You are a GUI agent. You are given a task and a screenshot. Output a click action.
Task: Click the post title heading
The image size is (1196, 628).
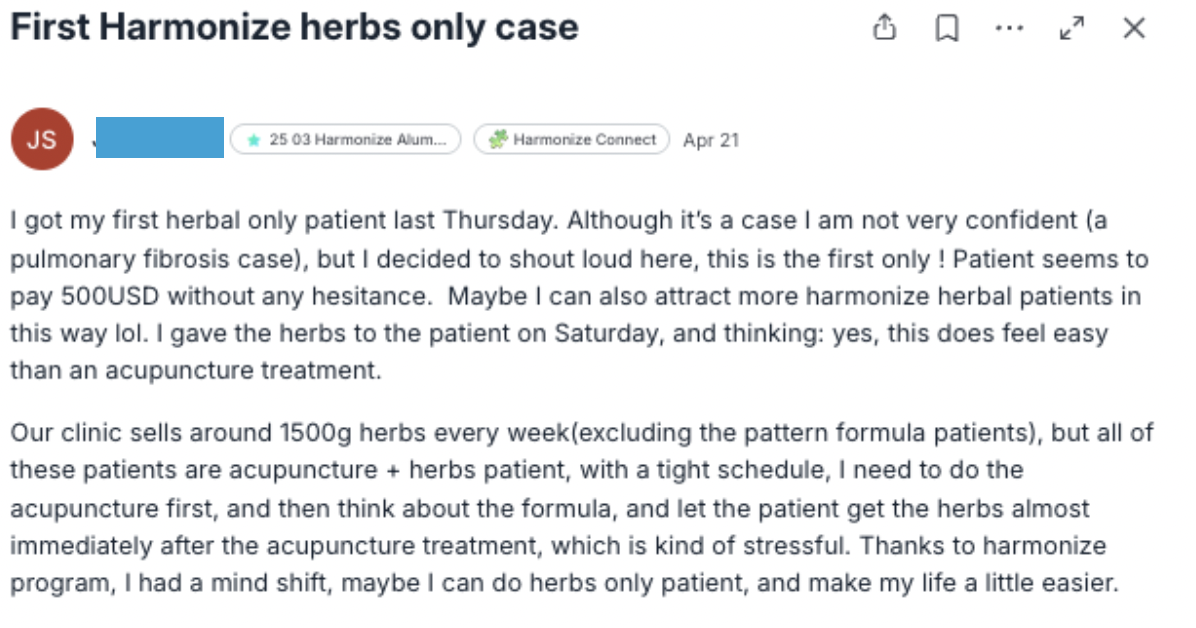click(x=294, y=27)
